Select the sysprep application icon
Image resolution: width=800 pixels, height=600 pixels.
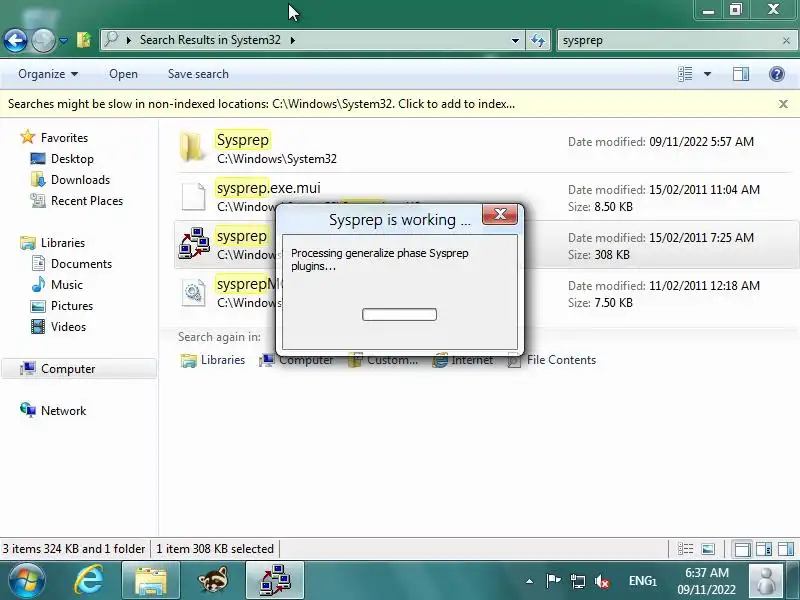tap(194, 244)
